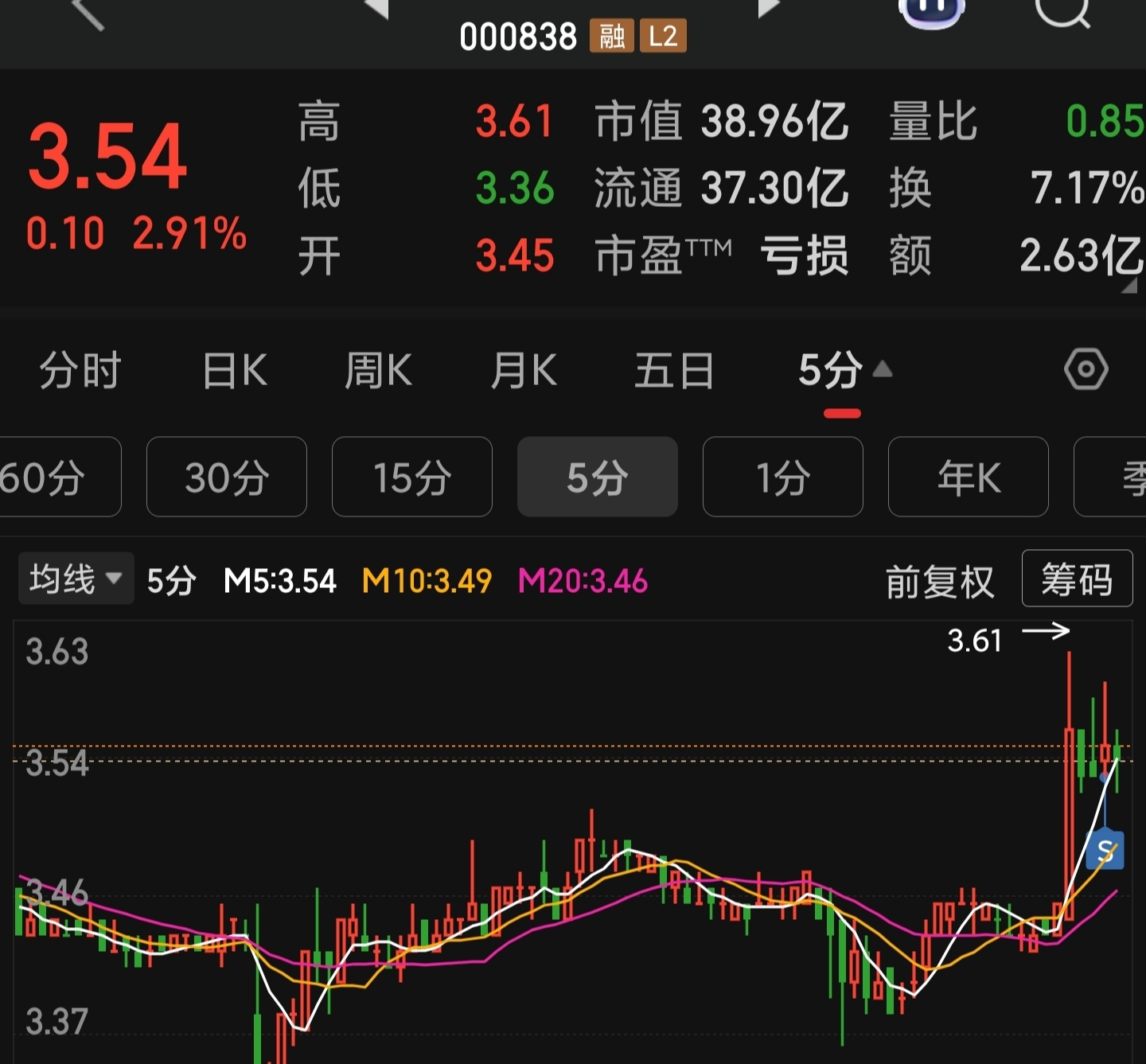This screenshot has width=1146, height=1064.
Task: Tap M5:3.54 moving average label
Action: pyautogui.click(x=280, y=581)
